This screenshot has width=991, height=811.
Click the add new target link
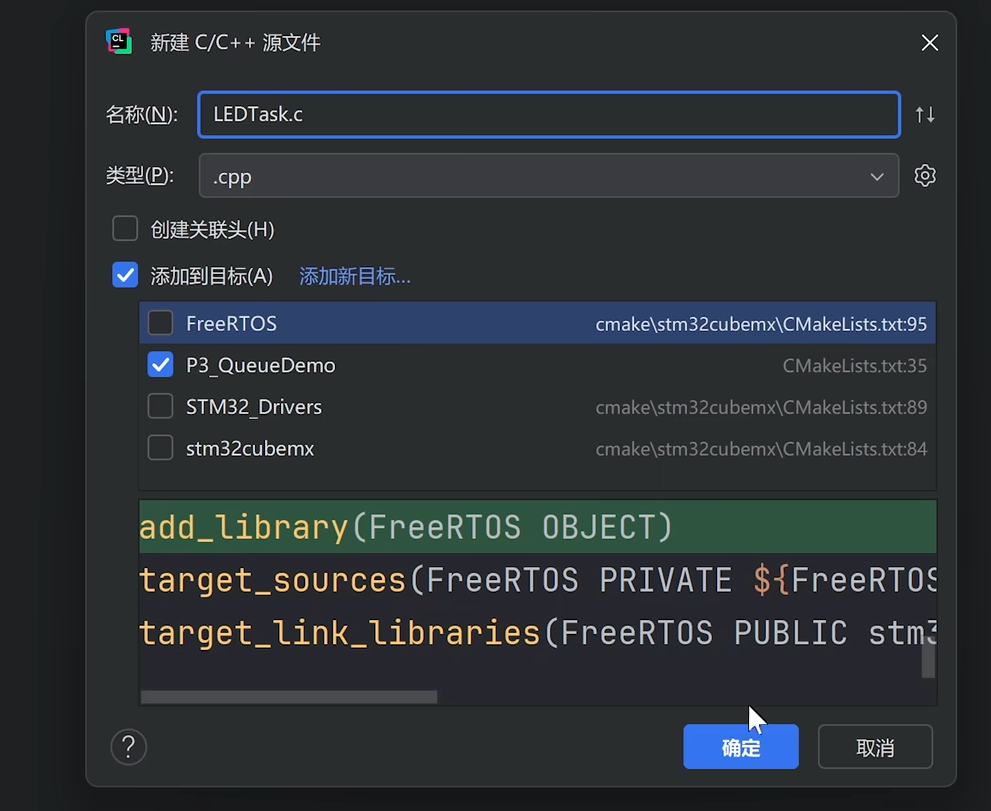point(355,276)
